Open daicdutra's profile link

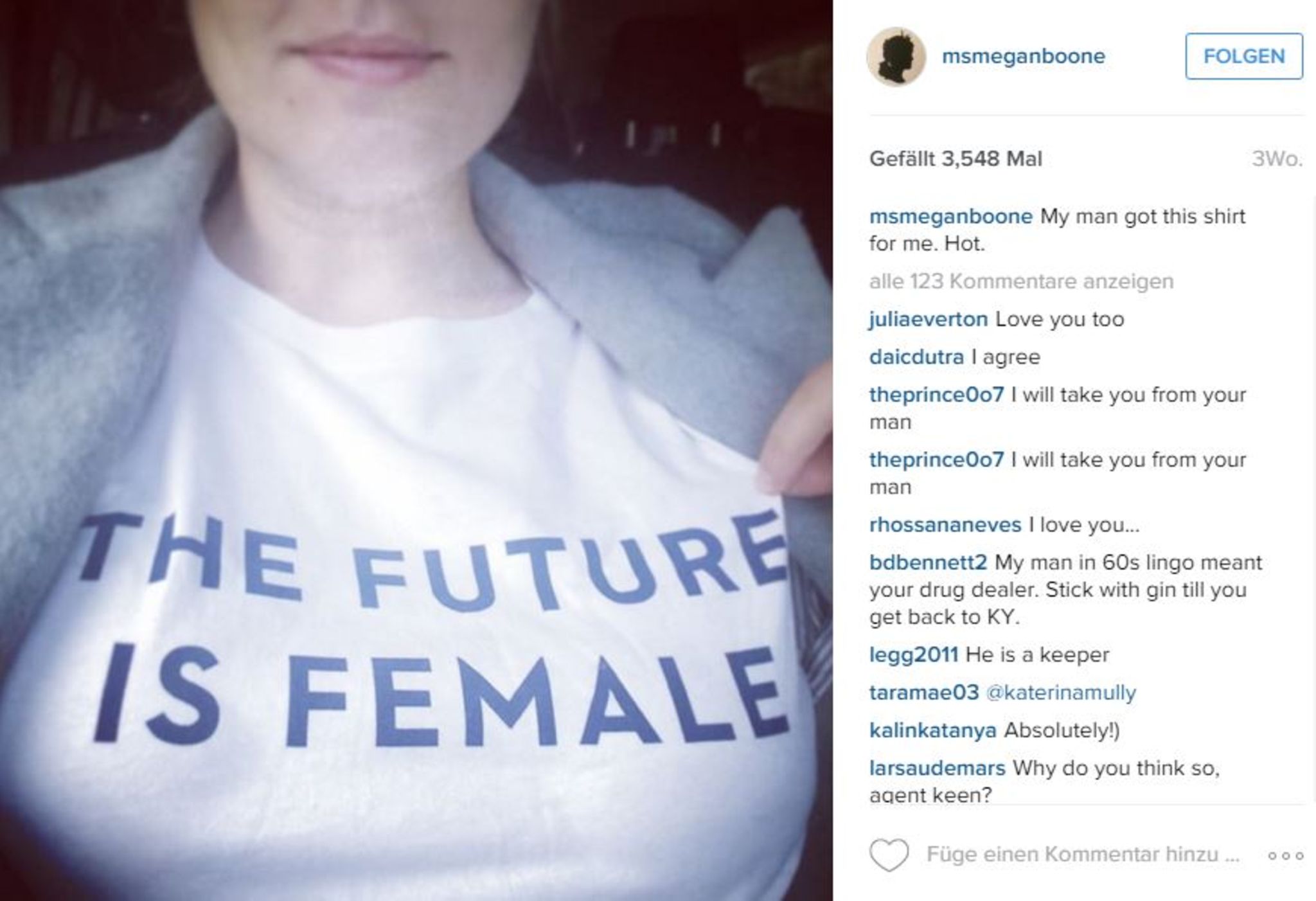(916, 357)
